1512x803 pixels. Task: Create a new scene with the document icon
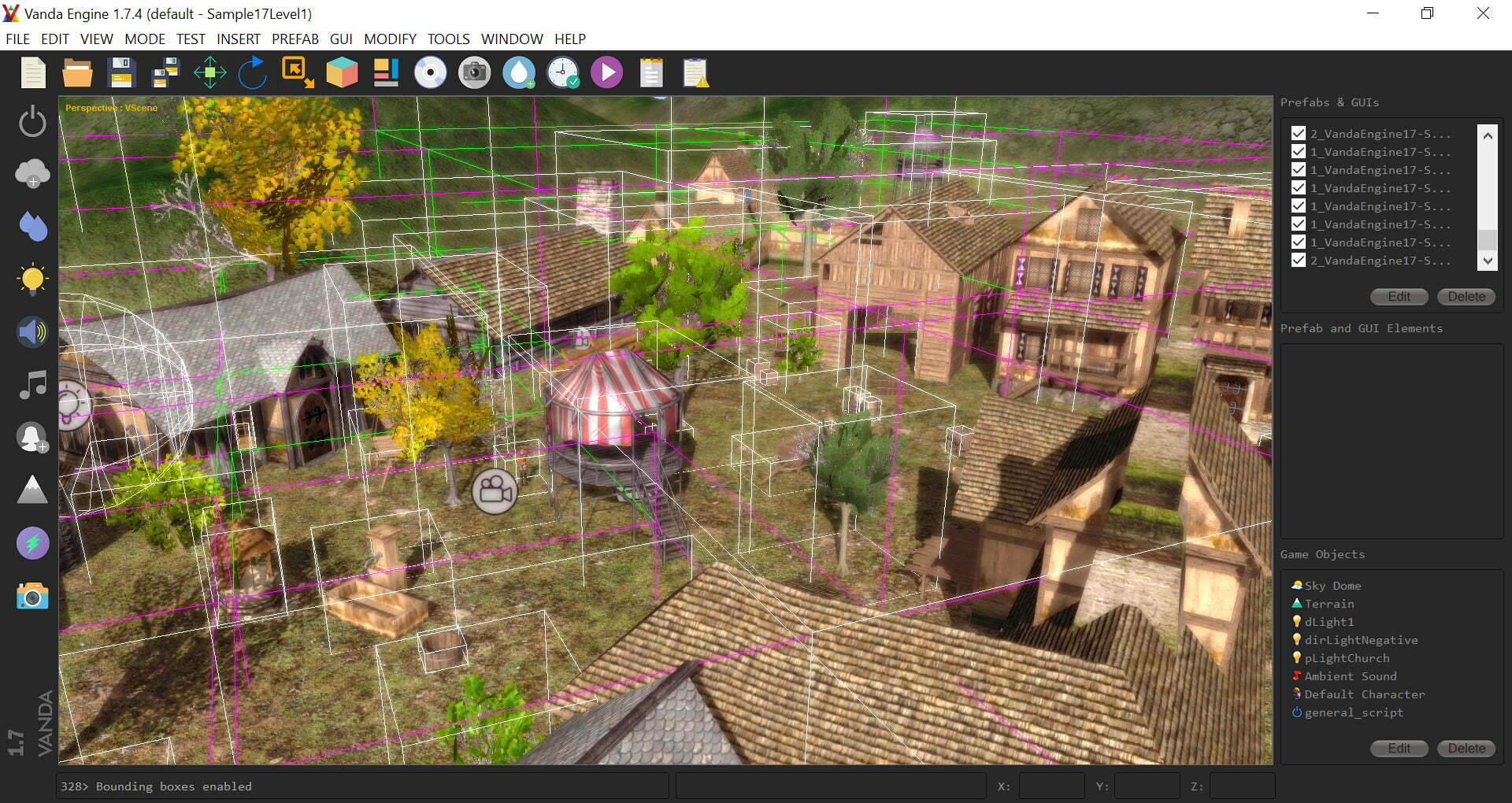[x=32, y=72]
